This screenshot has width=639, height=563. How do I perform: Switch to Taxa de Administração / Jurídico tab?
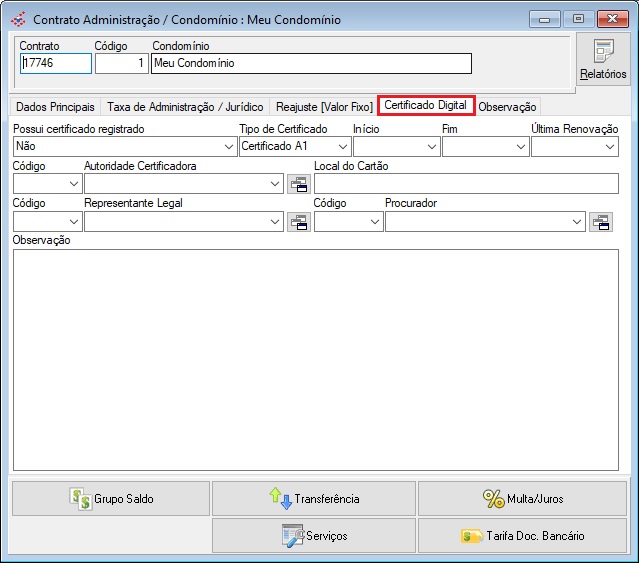(185, 106)
